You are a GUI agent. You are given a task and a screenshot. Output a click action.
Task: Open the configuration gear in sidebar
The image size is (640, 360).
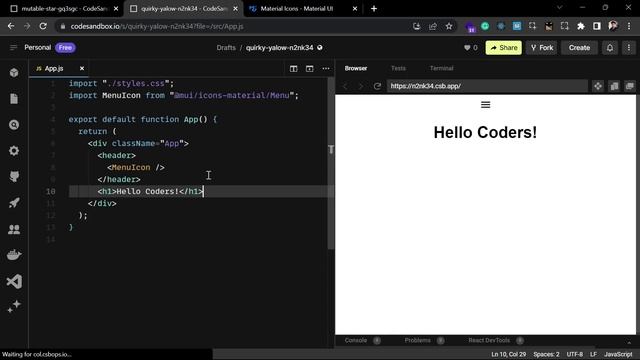click(14, 151)
